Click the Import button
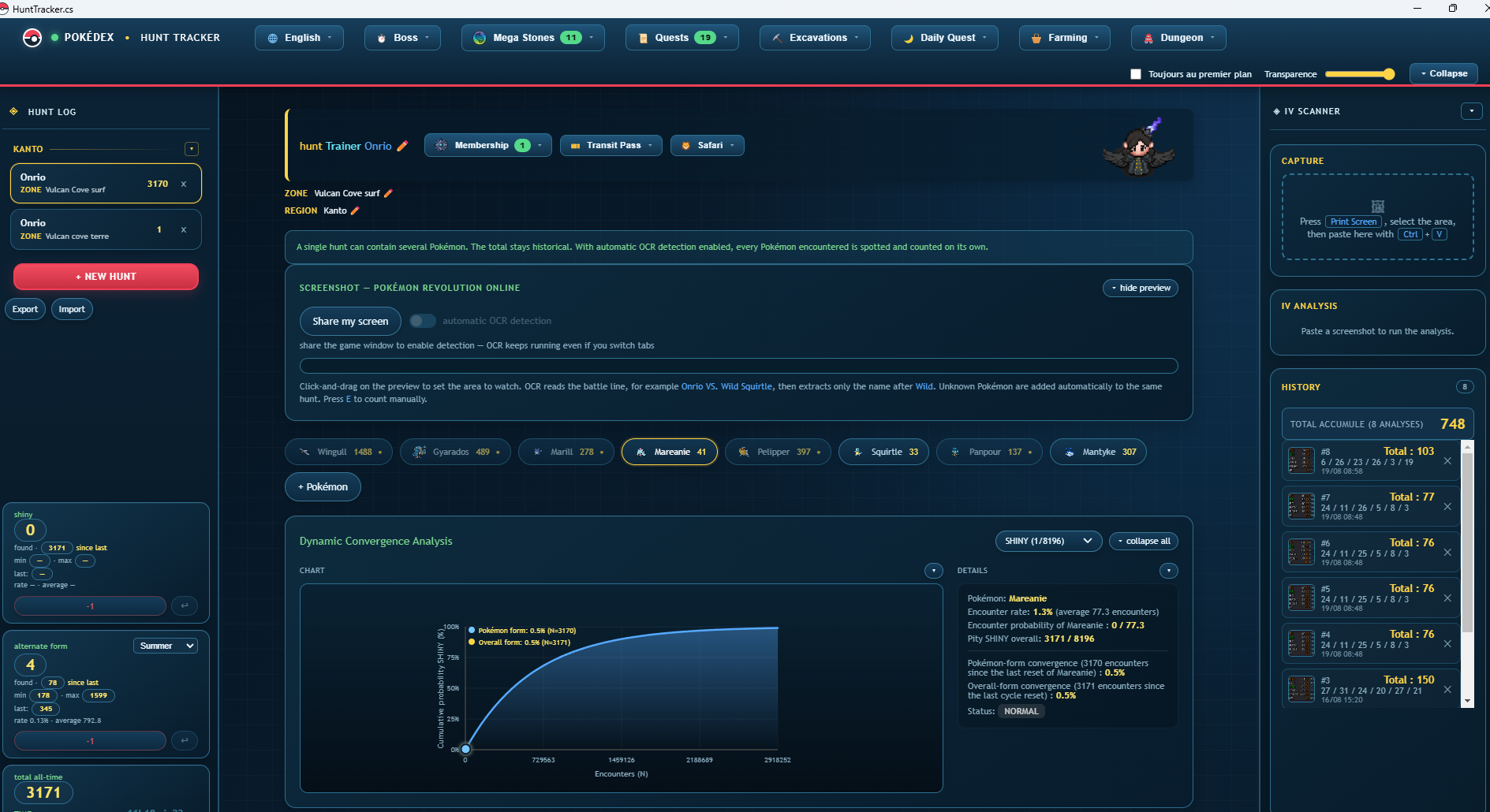 [72, 309]
